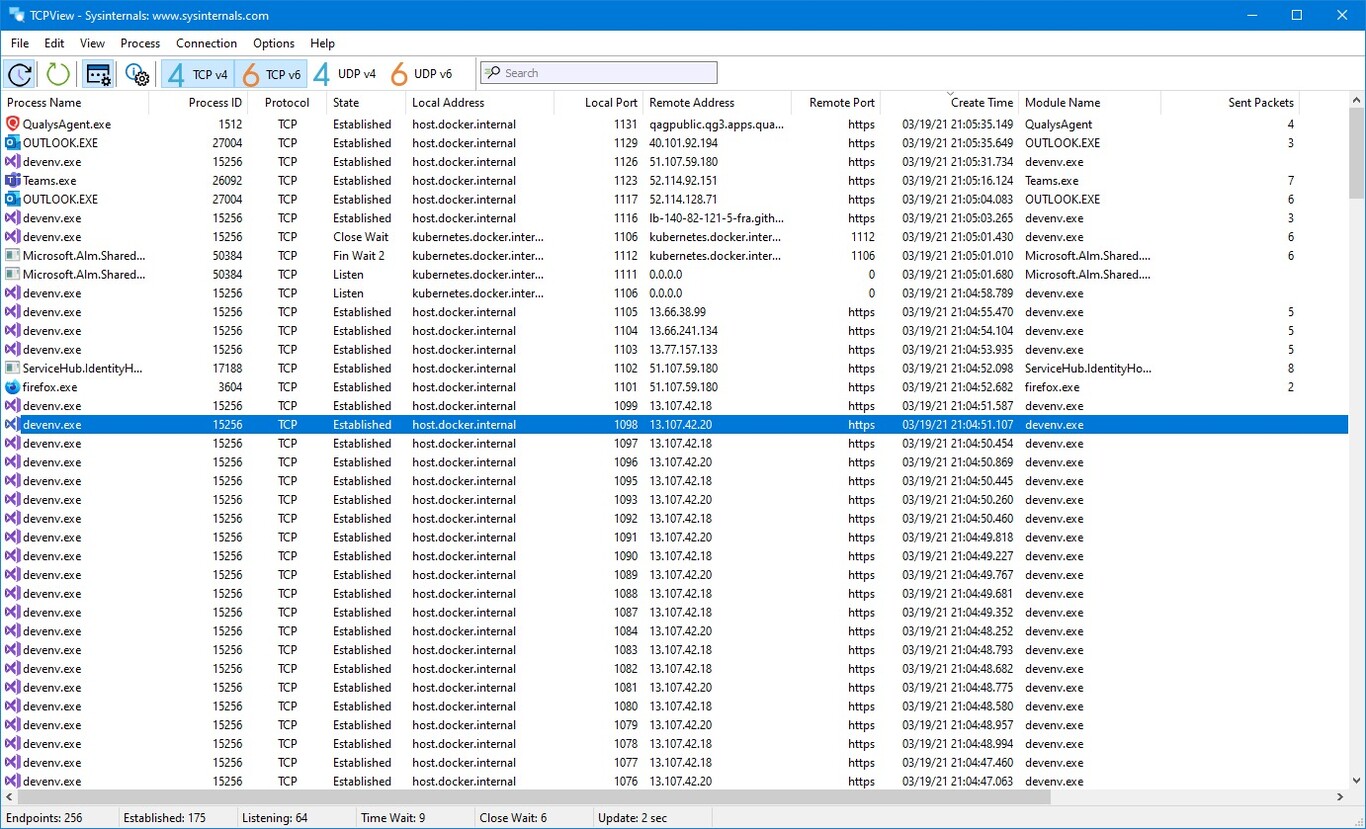Click the devenv.exe icon in the highlighted row
This screenshot has height=829, width=1366.
coord(12,424)
